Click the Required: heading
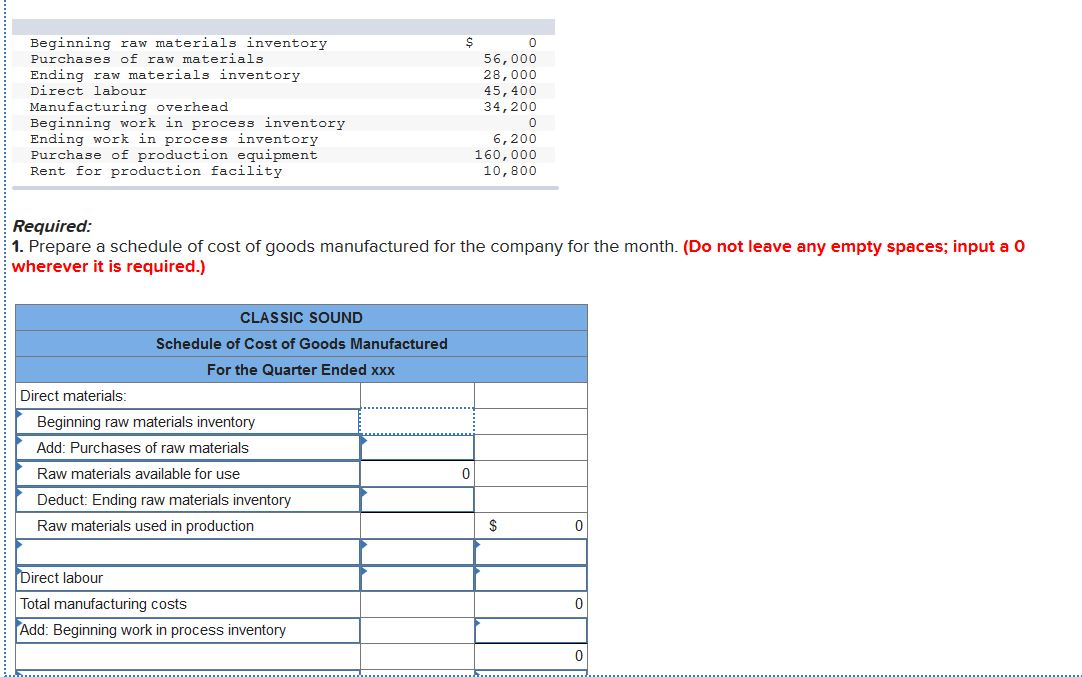Viewport: 1082px width, 677px height. (52, 226)
